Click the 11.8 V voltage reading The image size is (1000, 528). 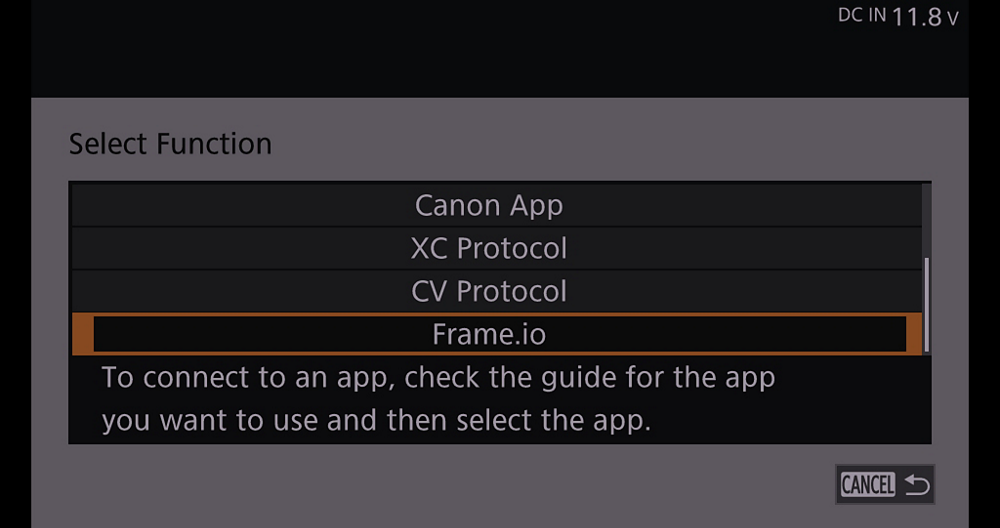point(917,17)
